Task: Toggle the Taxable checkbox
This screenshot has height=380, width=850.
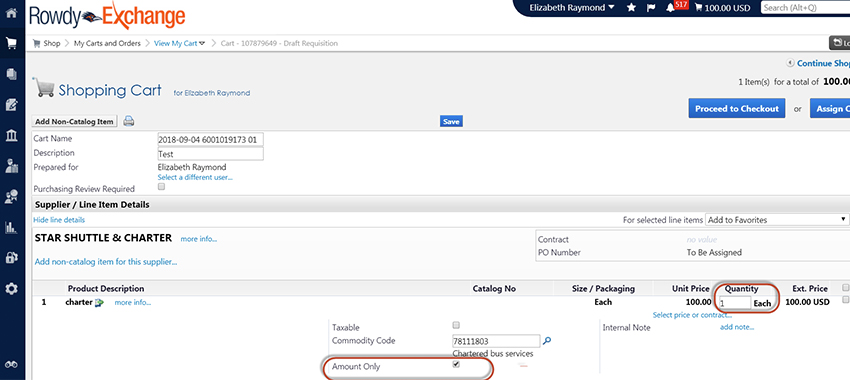Action: tap(456, 325)
